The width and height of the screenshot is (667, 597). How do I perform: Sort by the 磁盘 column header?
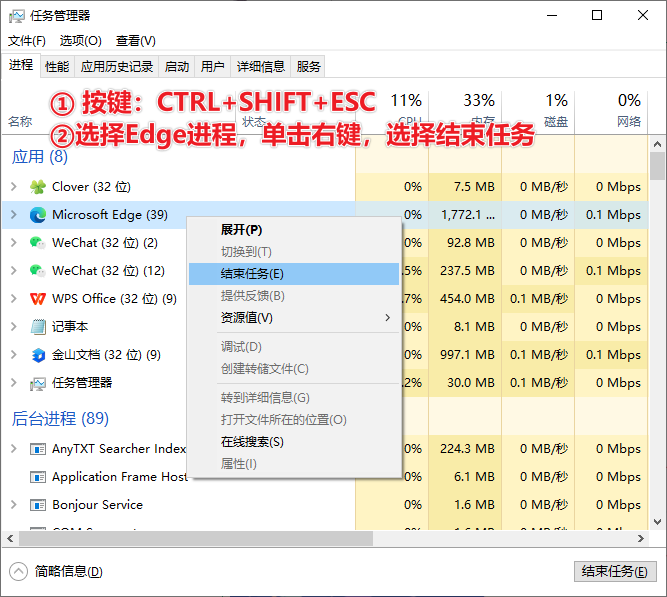tap(538, 112)
